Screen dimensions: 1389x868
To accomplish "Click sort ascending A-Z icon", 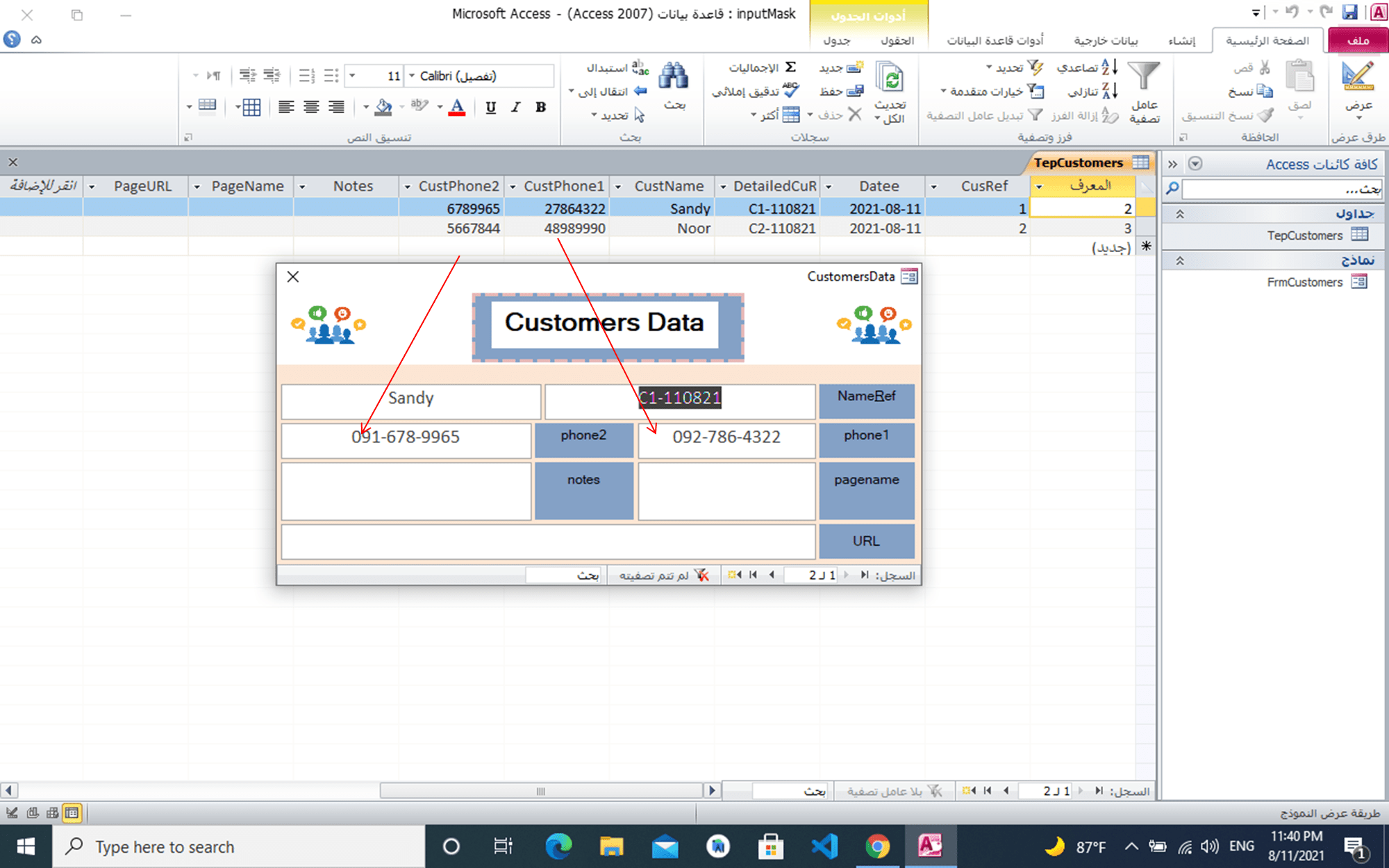I will coord(1110,67).
